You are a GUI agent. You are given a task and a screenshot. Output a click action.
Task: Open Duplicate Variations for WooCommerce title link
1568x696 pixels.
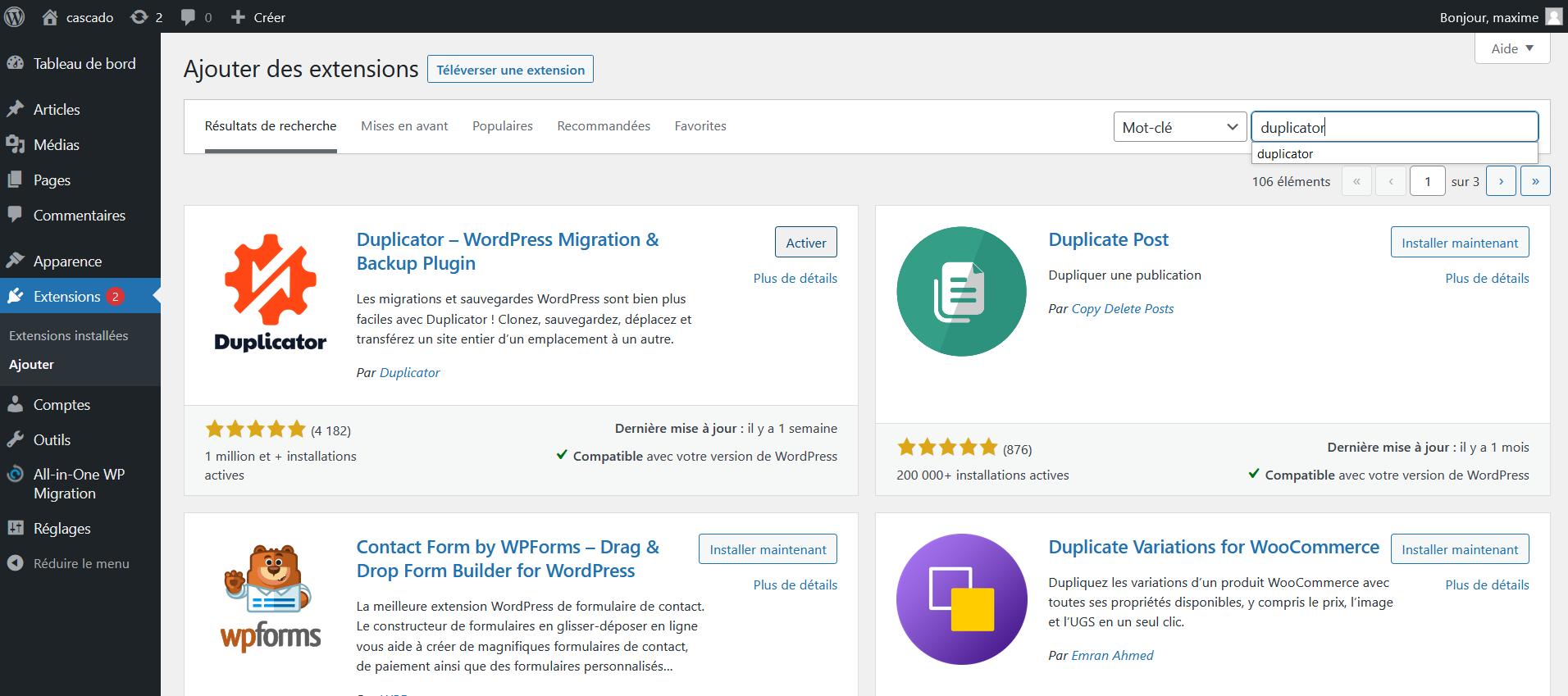pyautogui.click(x=1214, y=547)
